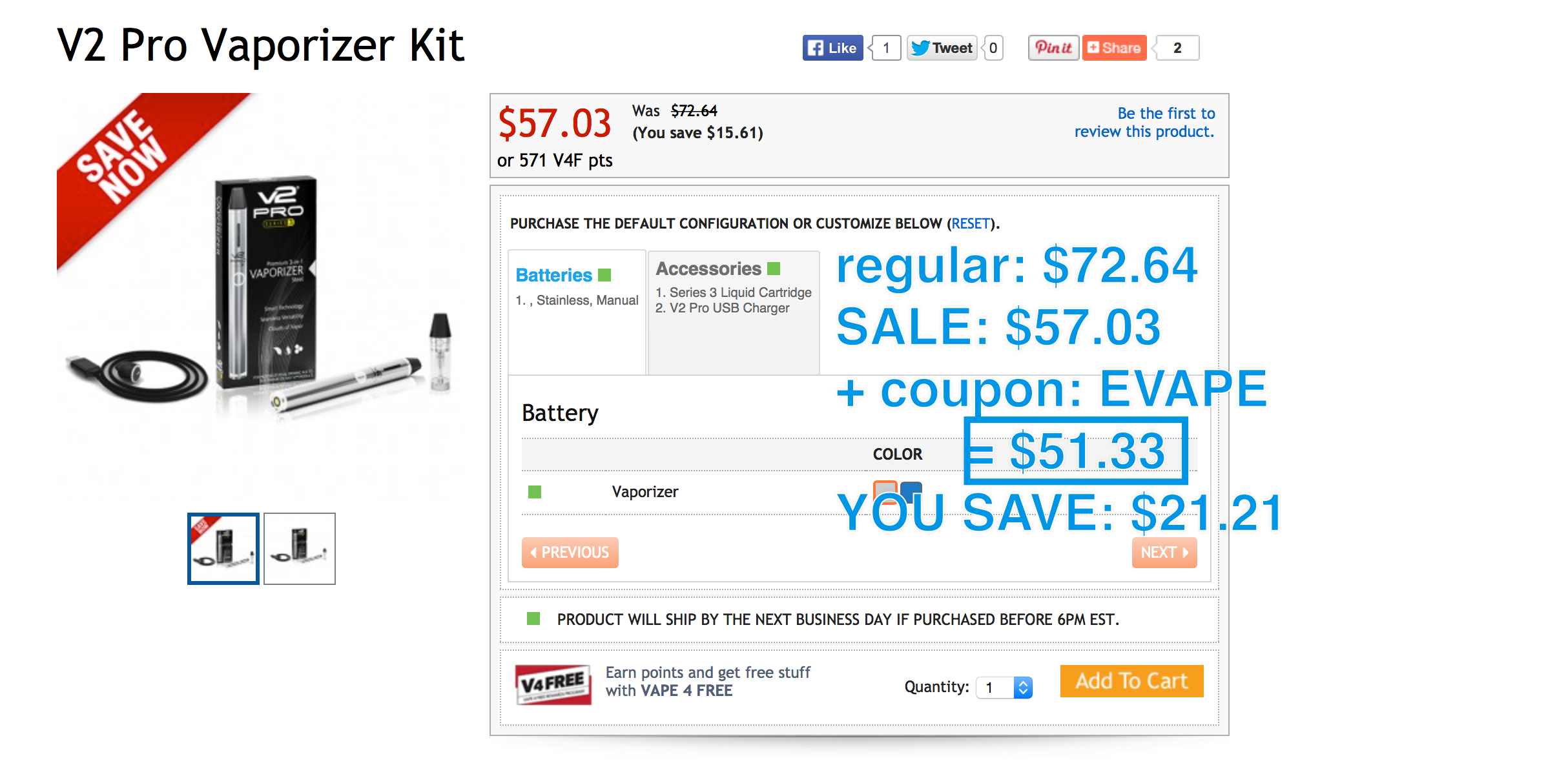
Task: Click the Facebook Like button
Action: point(832,48)
